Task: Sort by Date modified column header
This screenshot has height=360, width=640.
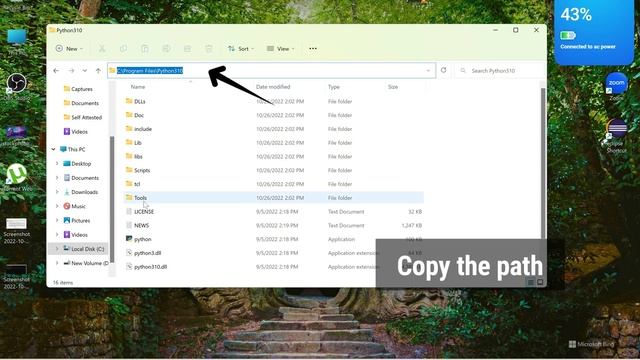Action: coord(273,87)
